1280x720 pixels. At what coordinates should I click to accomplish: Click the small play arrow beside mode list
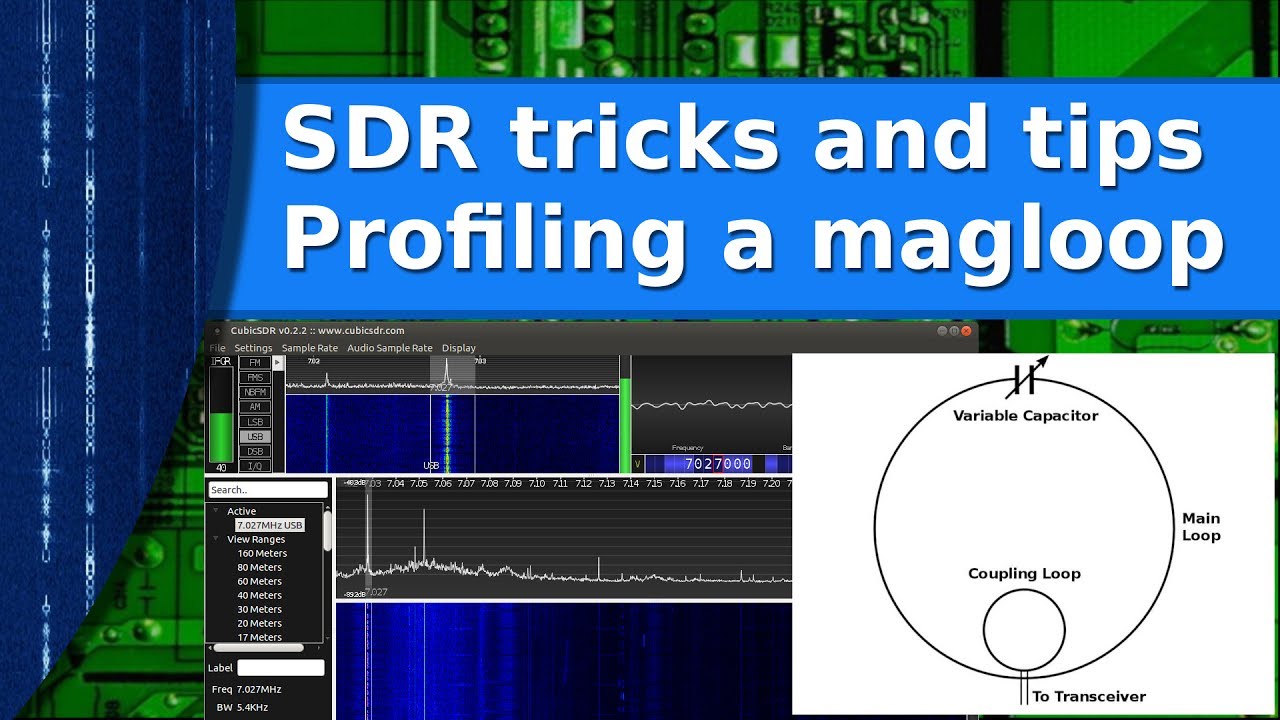click(278, 363)
